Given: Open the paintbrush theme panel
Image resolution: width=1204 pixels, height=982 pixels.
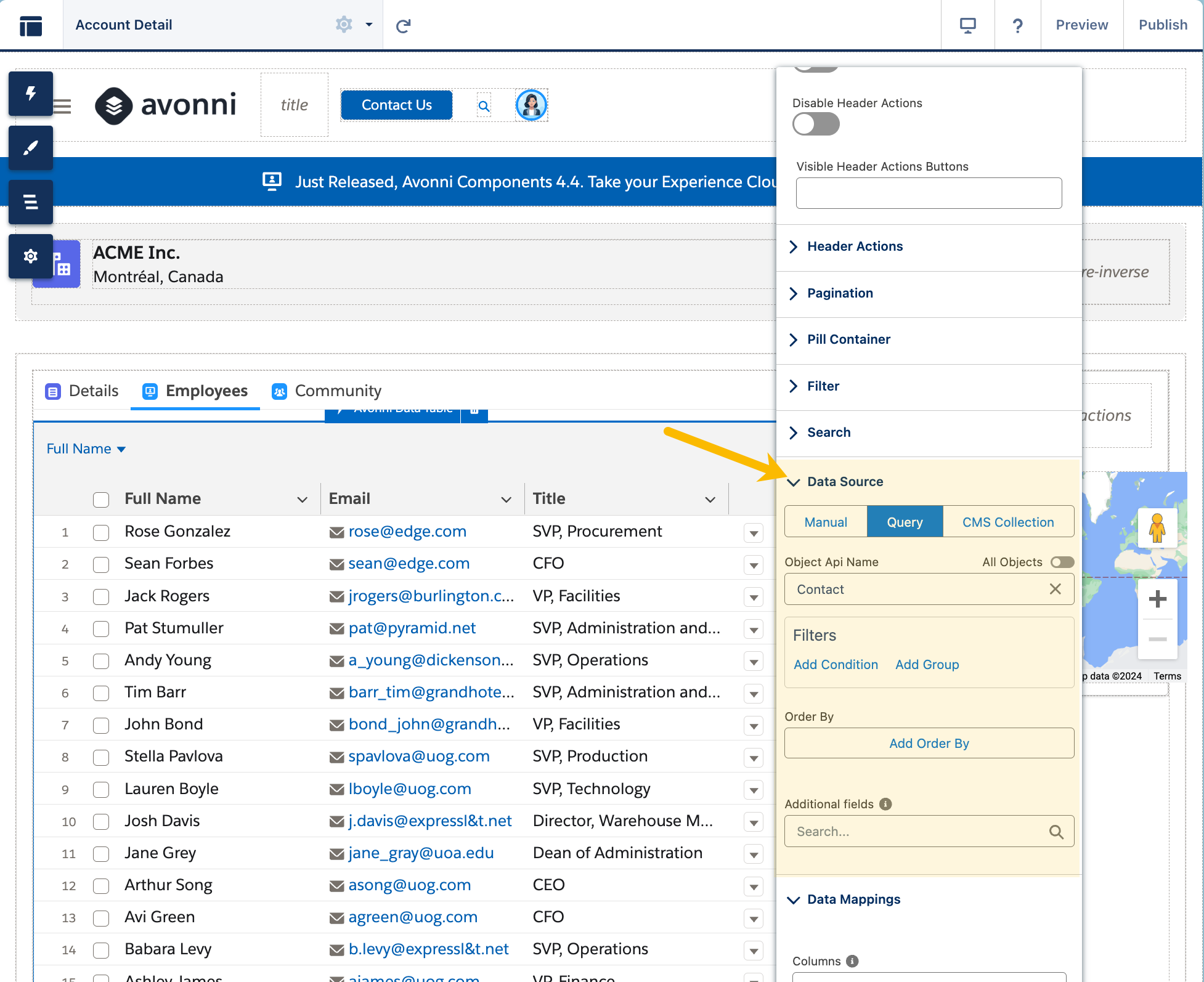Looking at the screenshot, I should (x=30, y=148).
